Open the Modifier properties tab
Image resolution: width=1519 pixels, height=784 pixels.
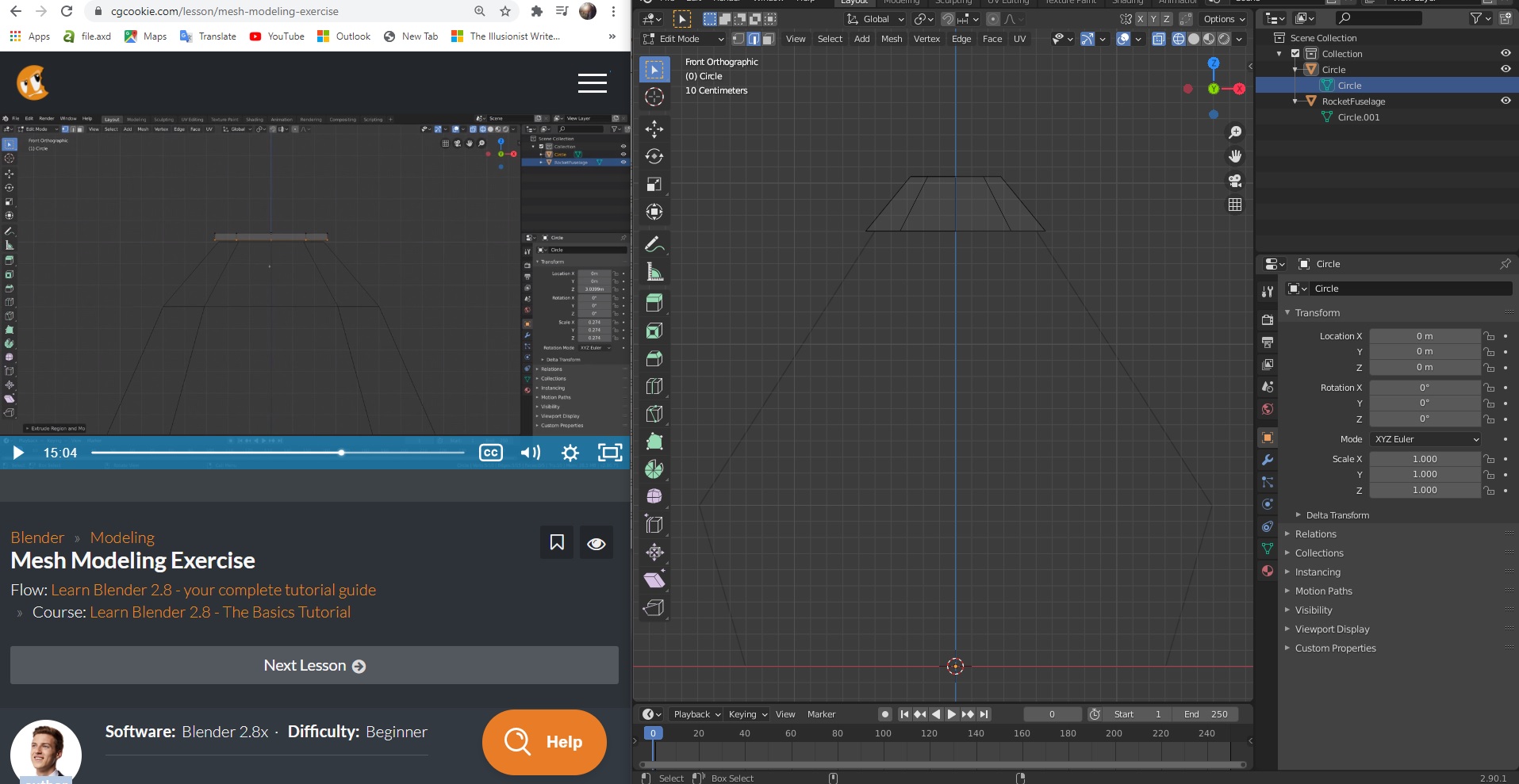1268,460
